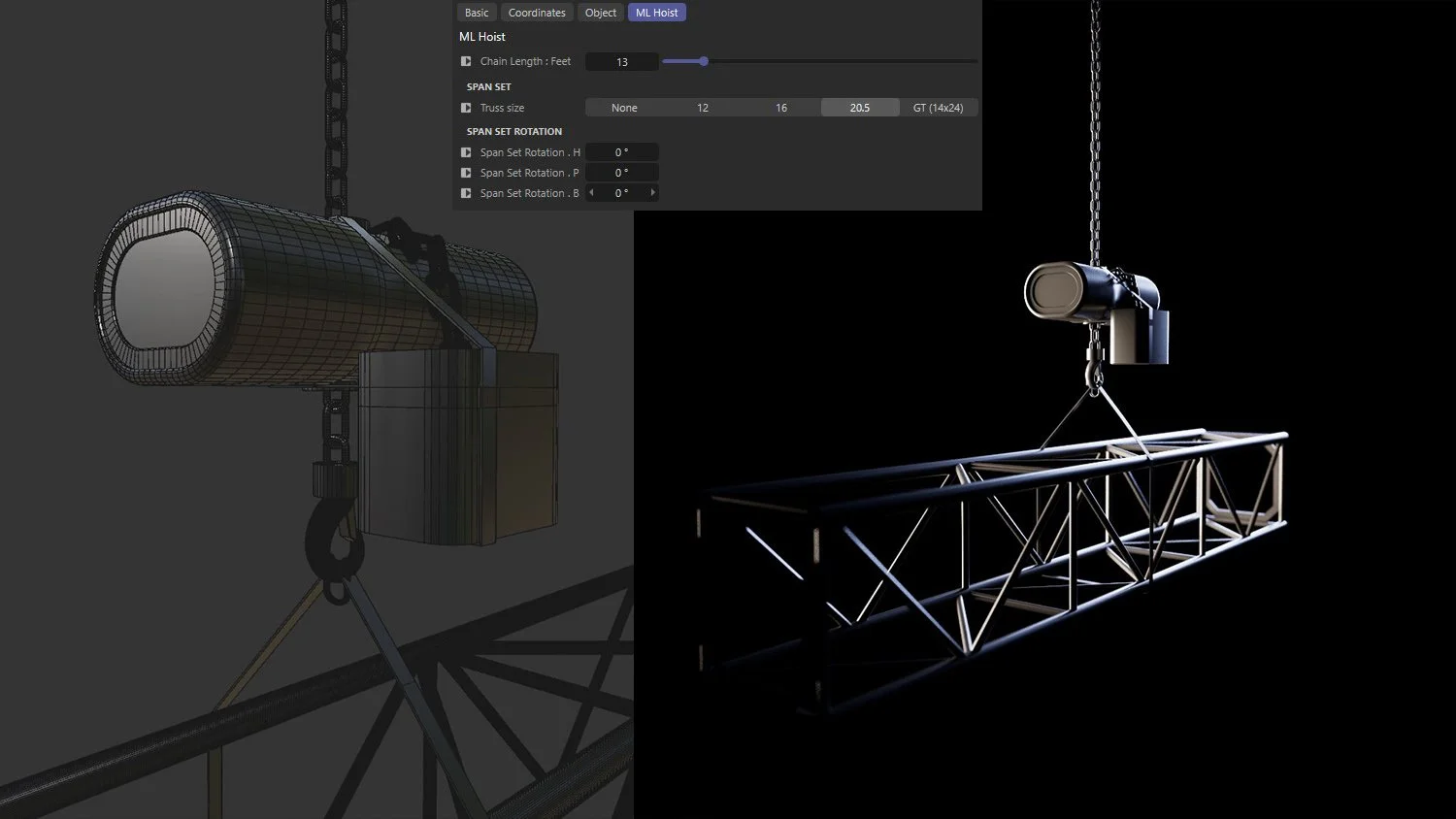Viewport: 1456px width, 819px height.
Task: Click the keyframe icon for Span Set Rotation H
Action: [x=466, y=152]
